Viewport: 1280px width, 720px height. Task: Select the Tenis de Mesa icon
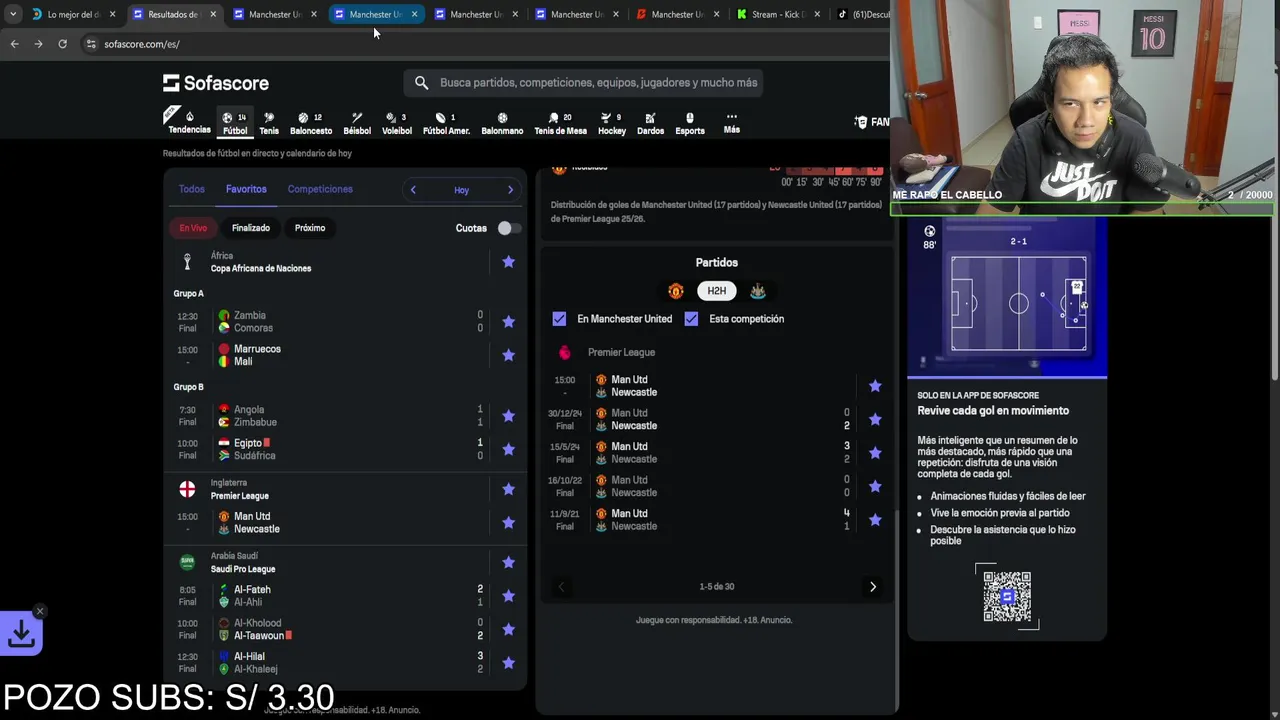click(560, 122)
